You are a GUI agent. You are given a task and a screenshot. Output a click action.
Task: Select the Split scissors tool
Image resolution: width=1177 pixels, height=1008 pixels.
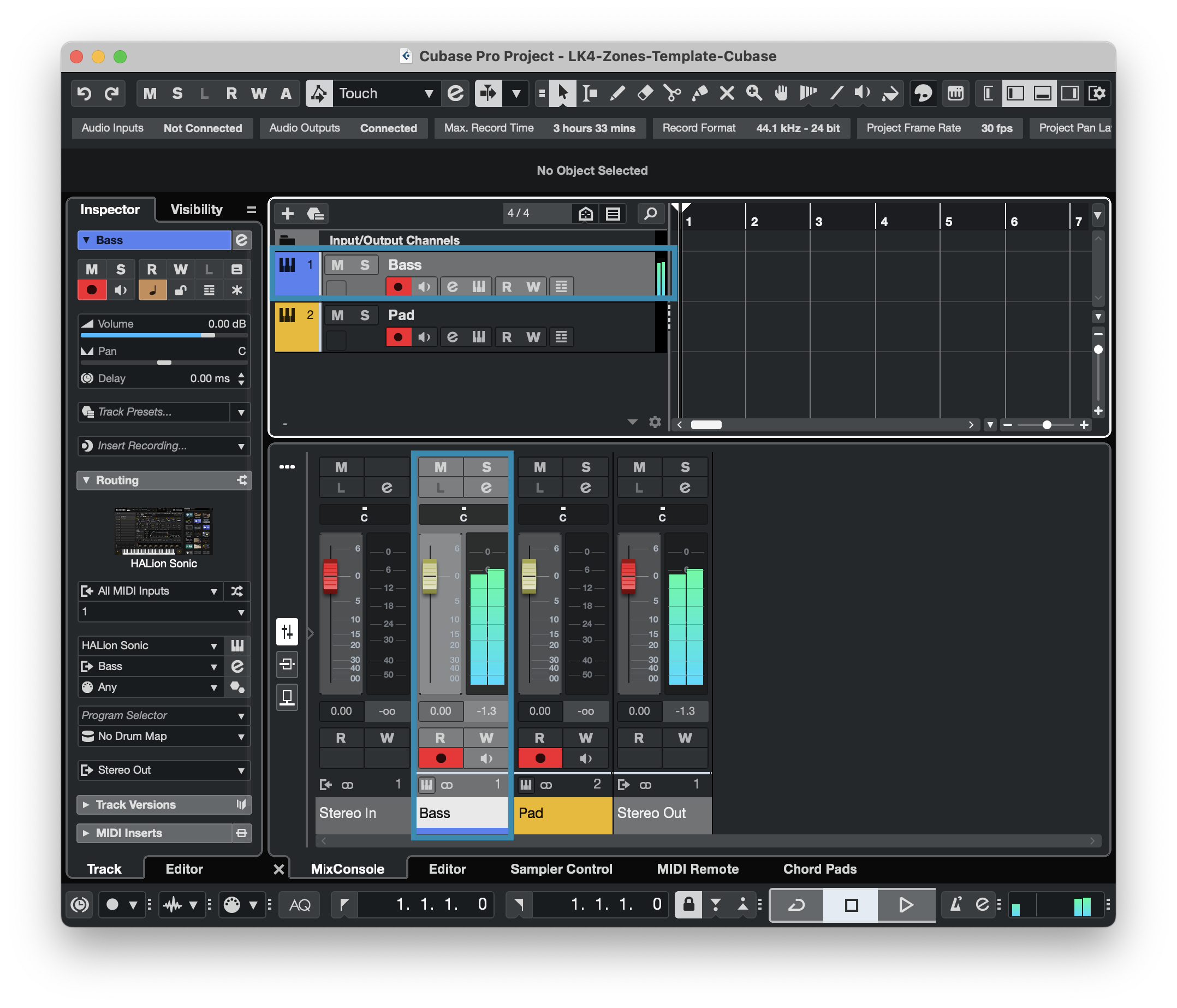coord(672,93)
